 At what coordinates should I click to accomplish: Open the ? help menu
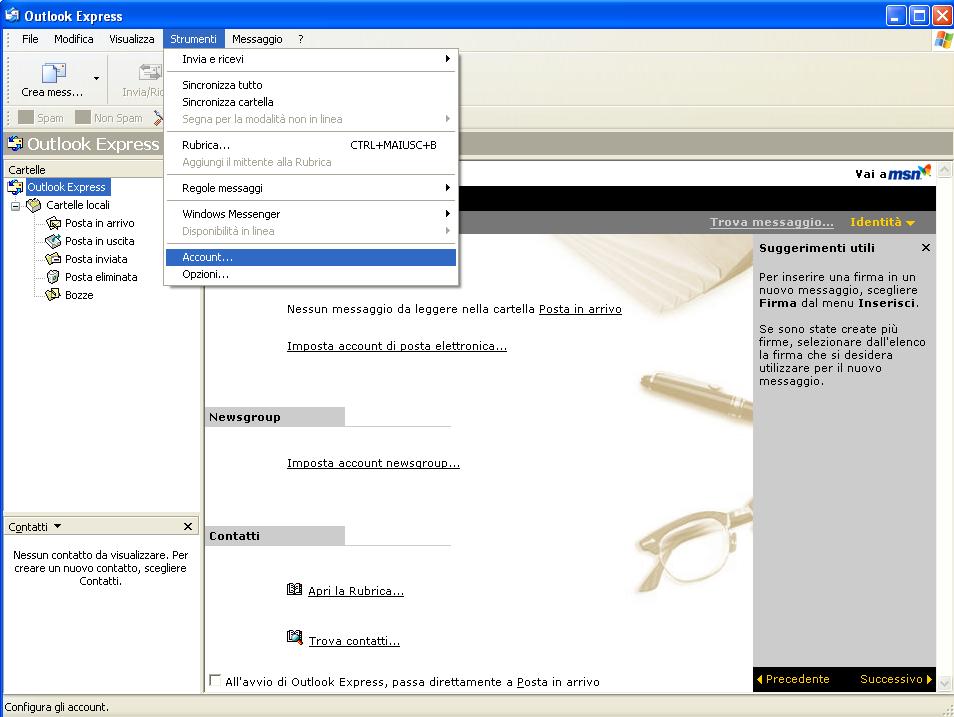click(301, 39)
